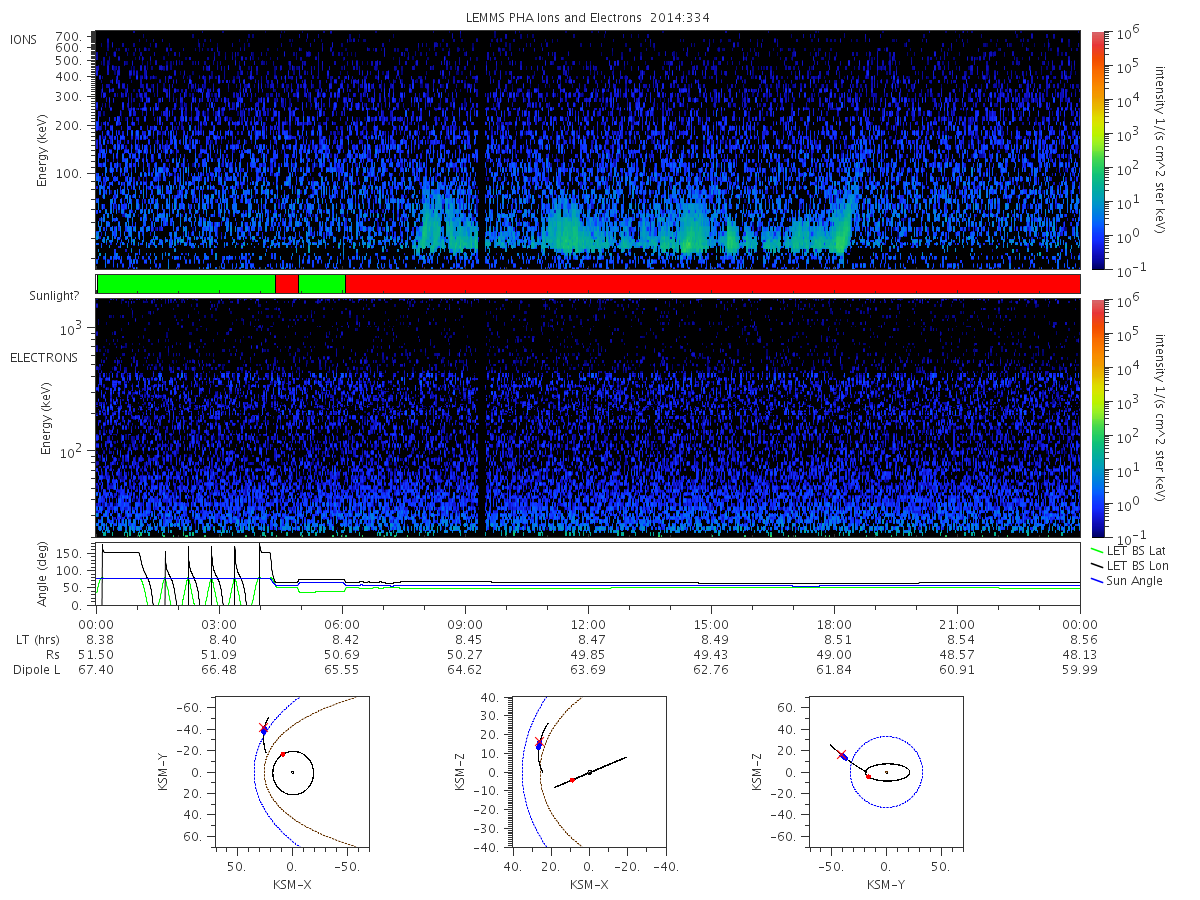The width and height of the screenshot is (1200, 900).
Task: Click the electrons intensity color bar
Action: click(1097, 417)
